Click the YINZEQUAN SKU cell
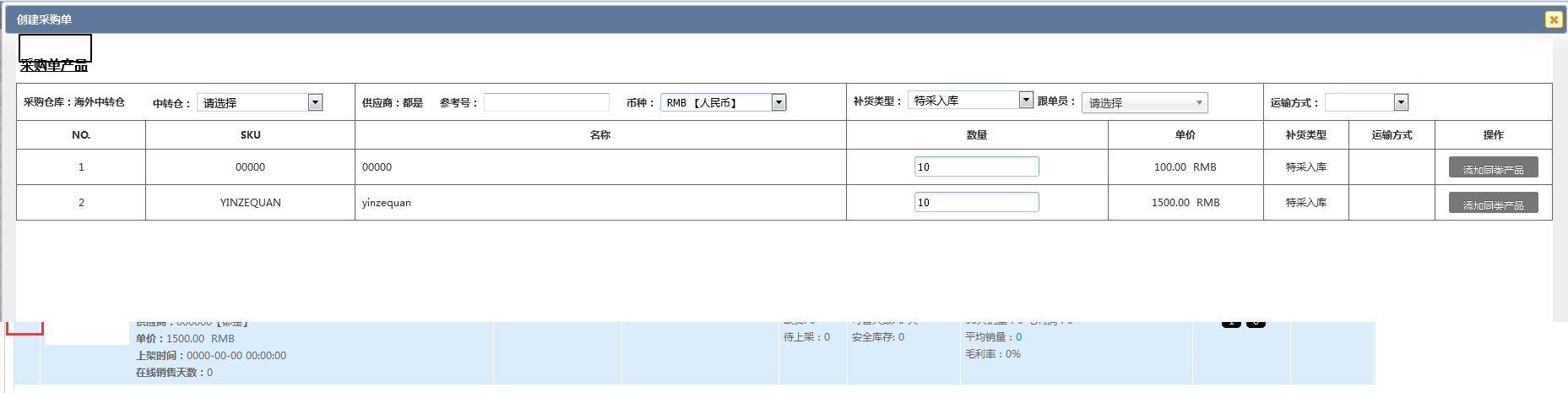 (251, 203)
